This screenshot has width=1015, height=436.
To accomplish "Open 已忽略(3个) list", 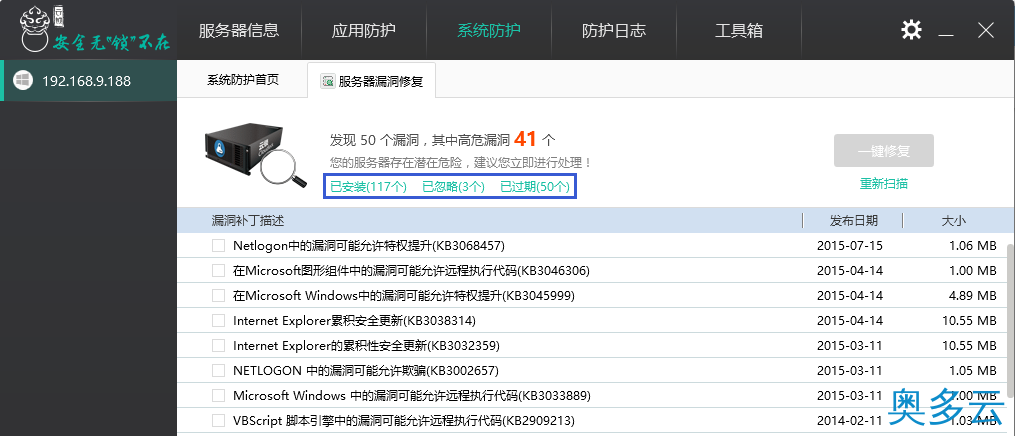I will pos(453,187).
